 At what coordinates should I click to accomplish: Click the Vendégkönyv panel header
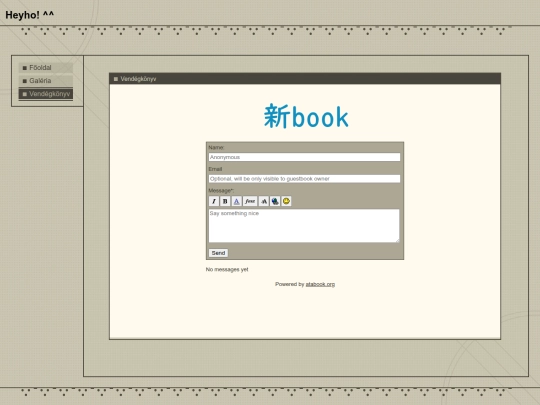pos(305,79)
